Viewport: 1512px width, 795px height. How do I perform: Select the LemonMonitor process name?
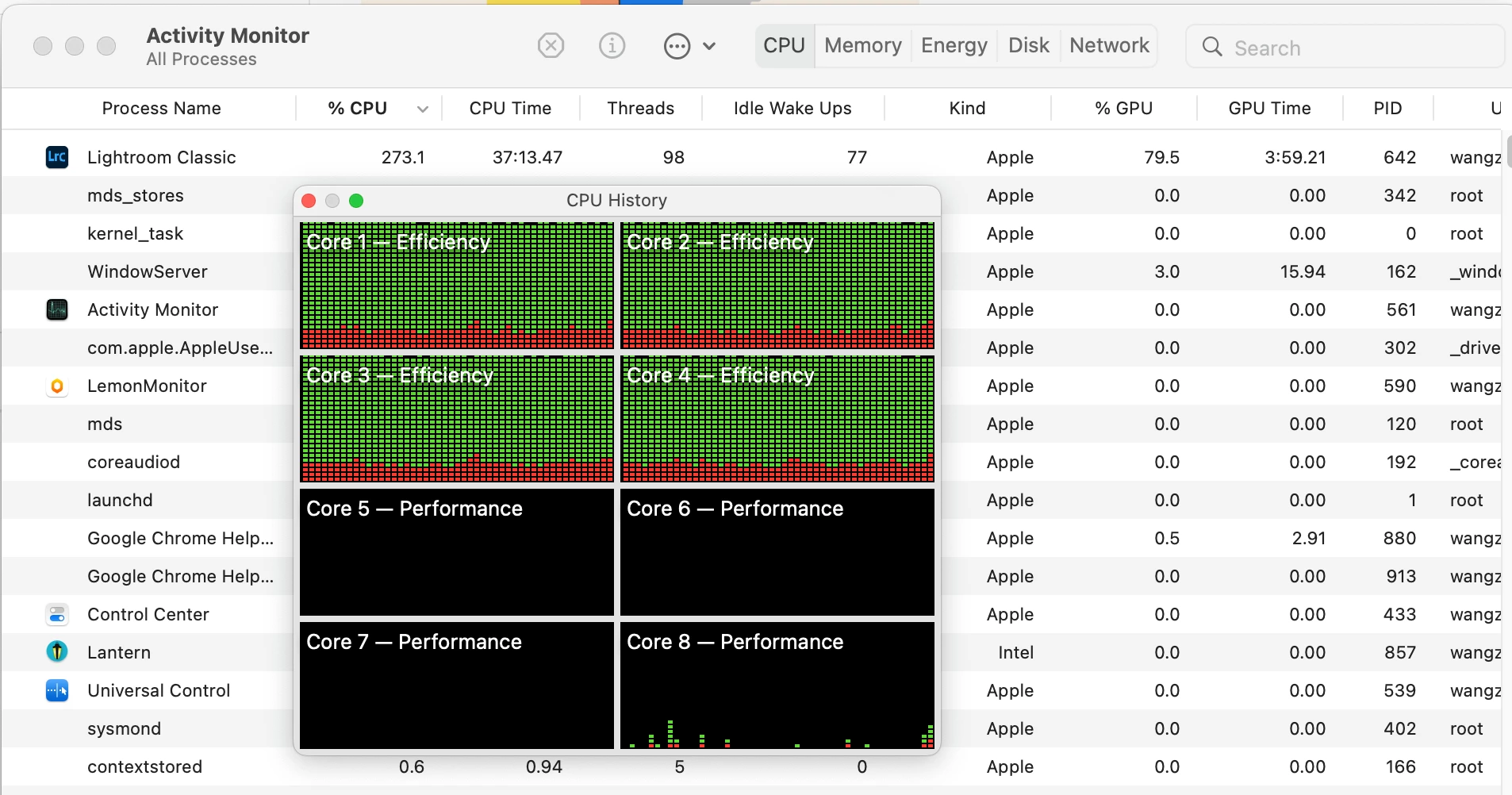click(x=147, y=386)
